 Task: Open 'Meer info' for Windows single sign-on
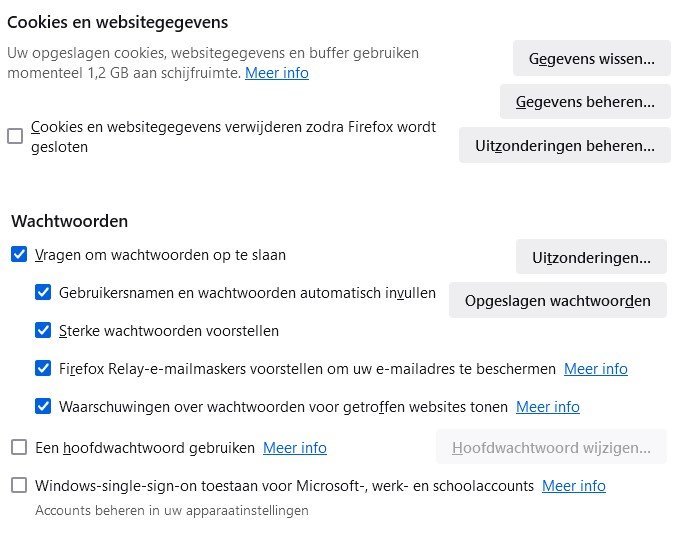tap(574, 486)
